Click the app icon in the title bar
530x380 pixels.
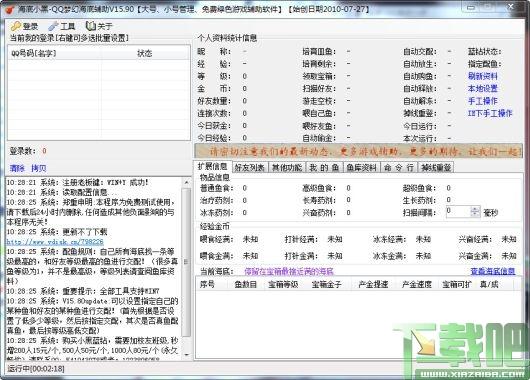coord(9,9)
